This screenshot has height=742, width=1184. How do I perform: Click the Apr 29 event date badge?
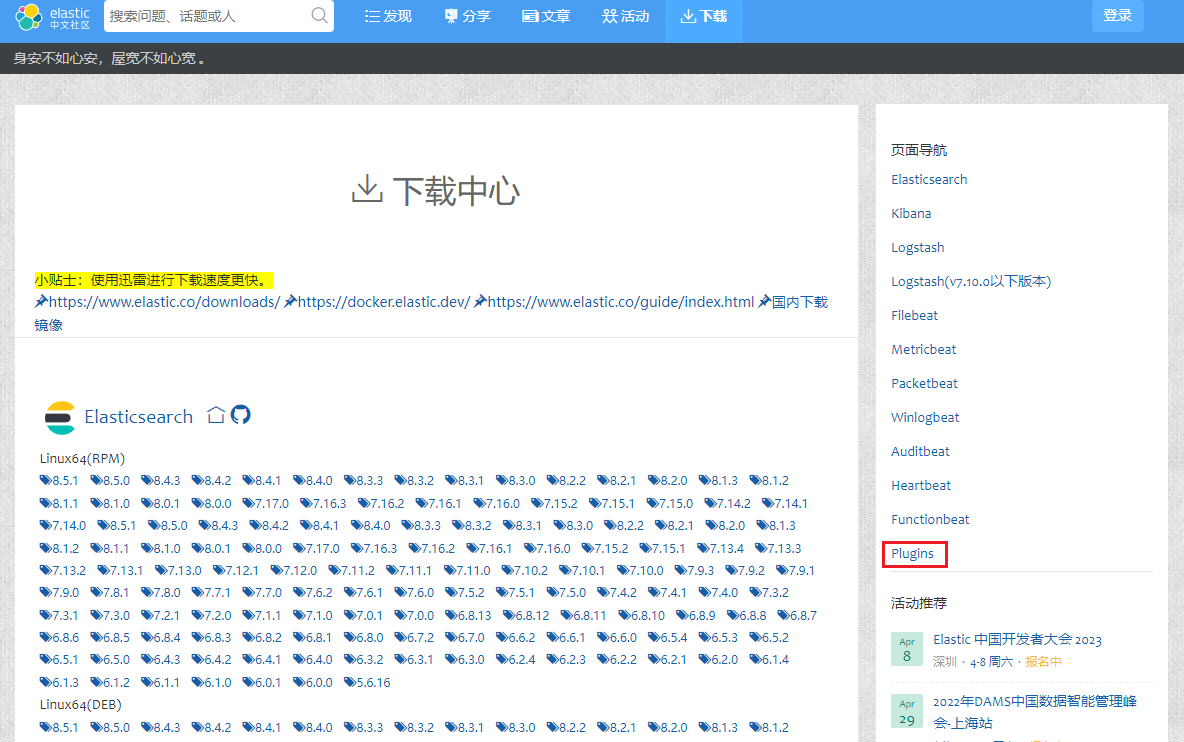(907, 713)
